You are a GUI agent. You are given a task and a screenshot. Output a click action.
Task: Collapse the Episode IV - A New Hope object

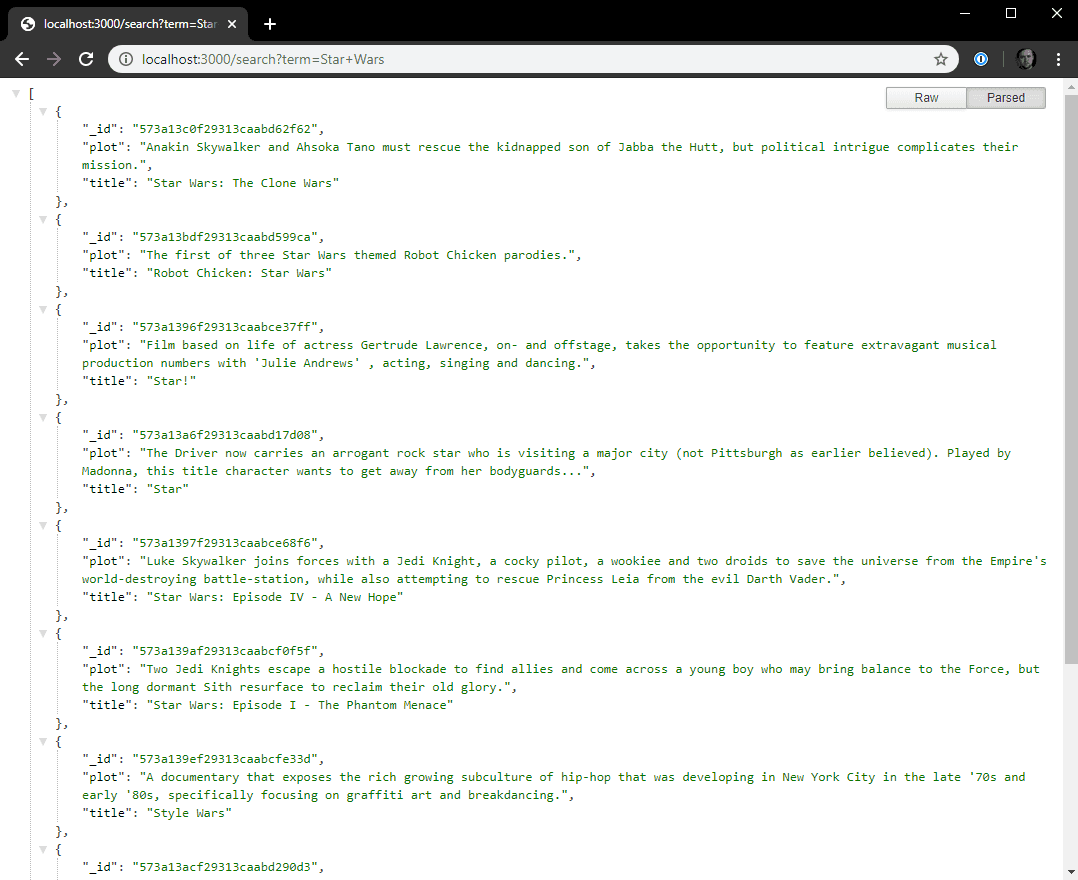pos(42,525)
